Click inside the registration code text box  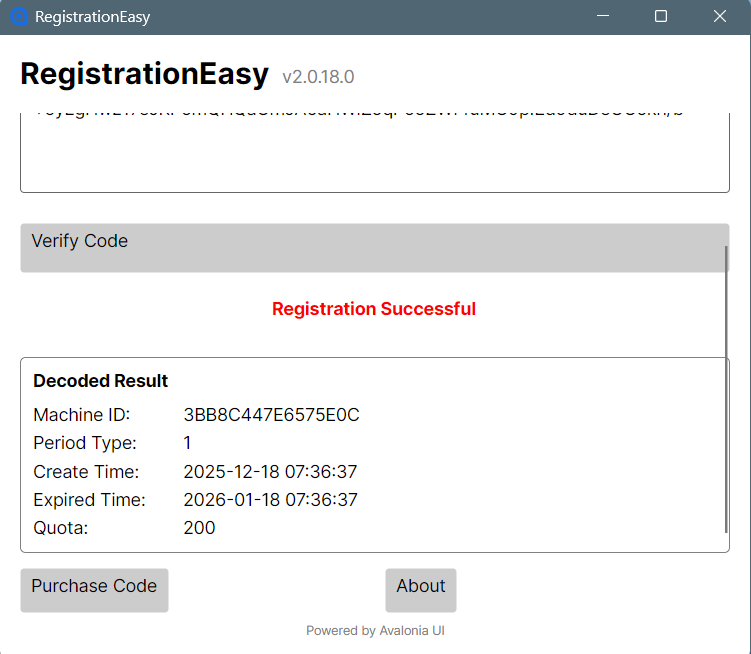[374, 150]
